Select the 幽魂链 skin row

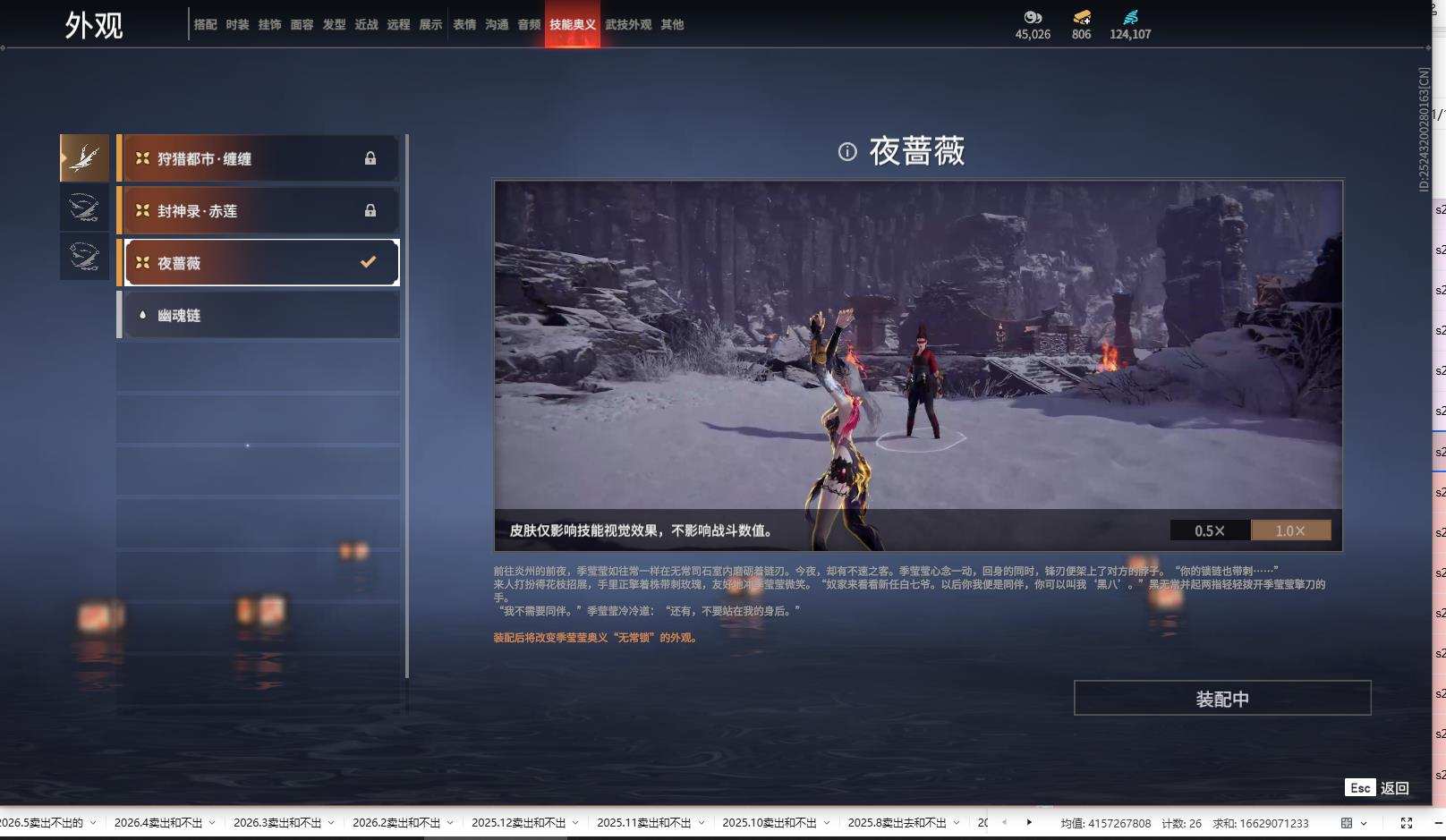pyautogui.click(x=259, y=315)
